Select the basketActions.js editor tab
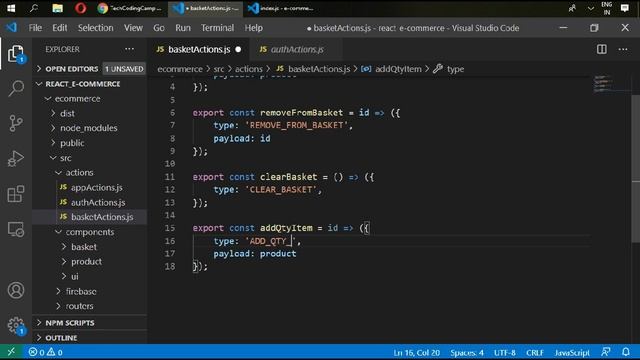The image size is (640, 360). [x=199, y=49]
